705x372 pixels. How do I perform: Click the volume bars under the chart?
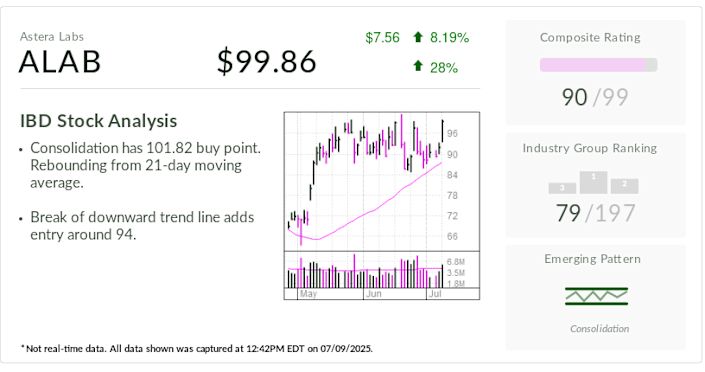[365, 271]
